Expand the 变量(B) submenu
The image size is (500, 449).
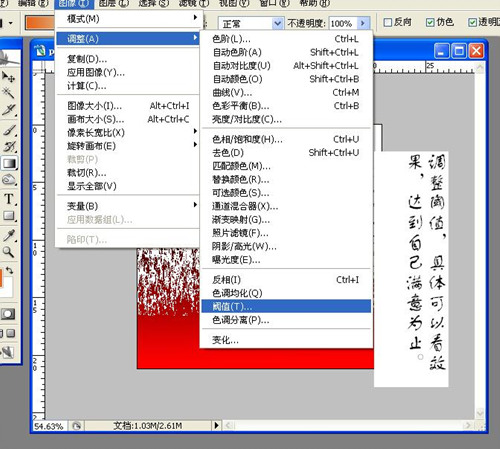(128, 206)
